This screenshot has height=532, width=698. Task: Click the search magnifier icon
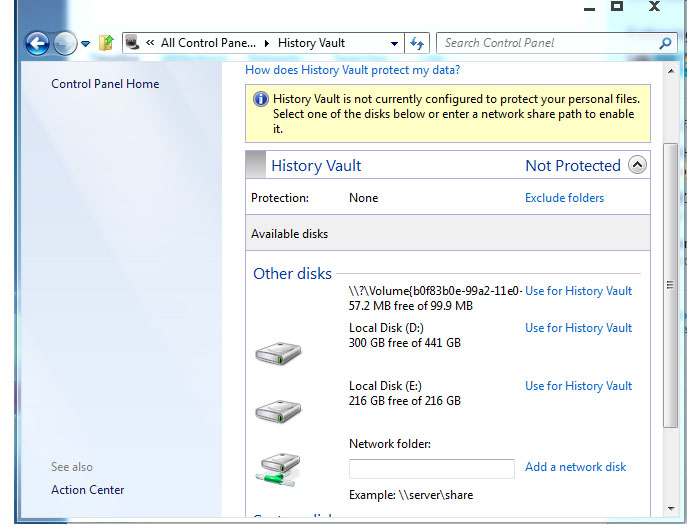pyautogui.click(x=666, y=43)
